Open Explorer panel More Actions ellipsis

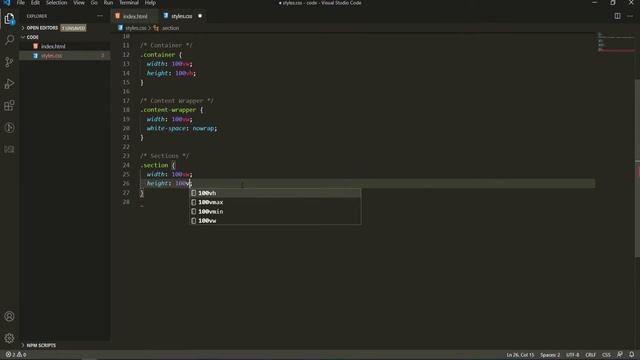(x=100, y=16)
